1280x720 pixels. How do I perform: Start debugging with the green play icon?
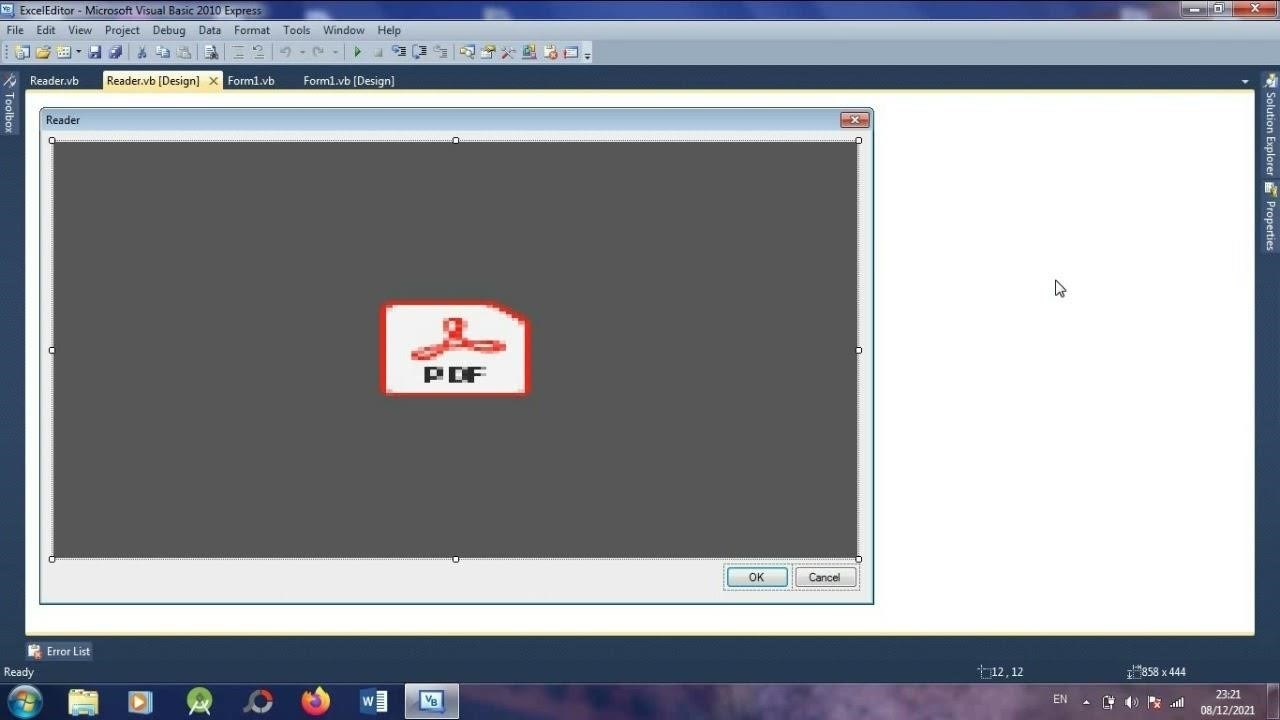[357, 52]
